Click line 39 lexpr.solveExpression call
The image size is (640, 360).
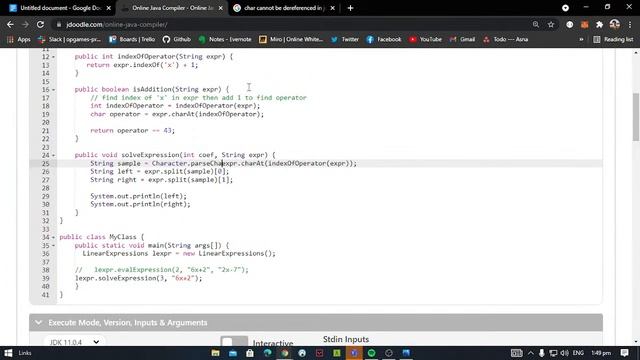click(138, 278)
